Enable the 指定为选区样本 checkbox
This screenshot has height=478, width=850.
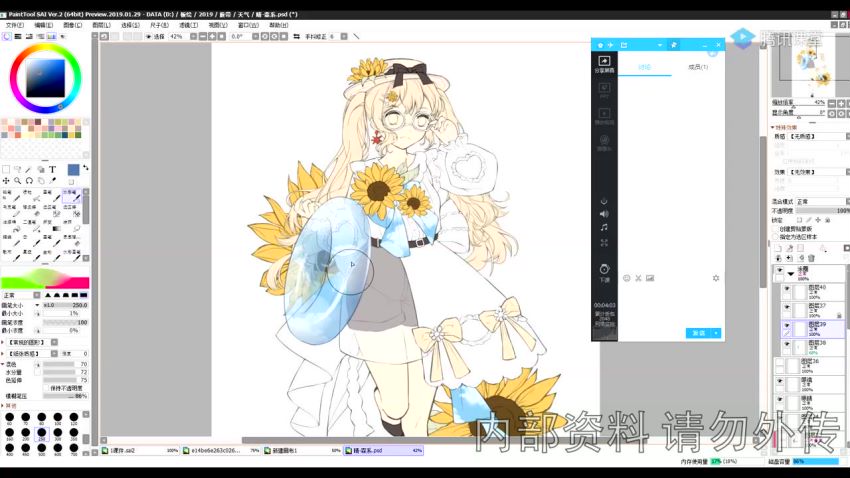click(776, 237)
